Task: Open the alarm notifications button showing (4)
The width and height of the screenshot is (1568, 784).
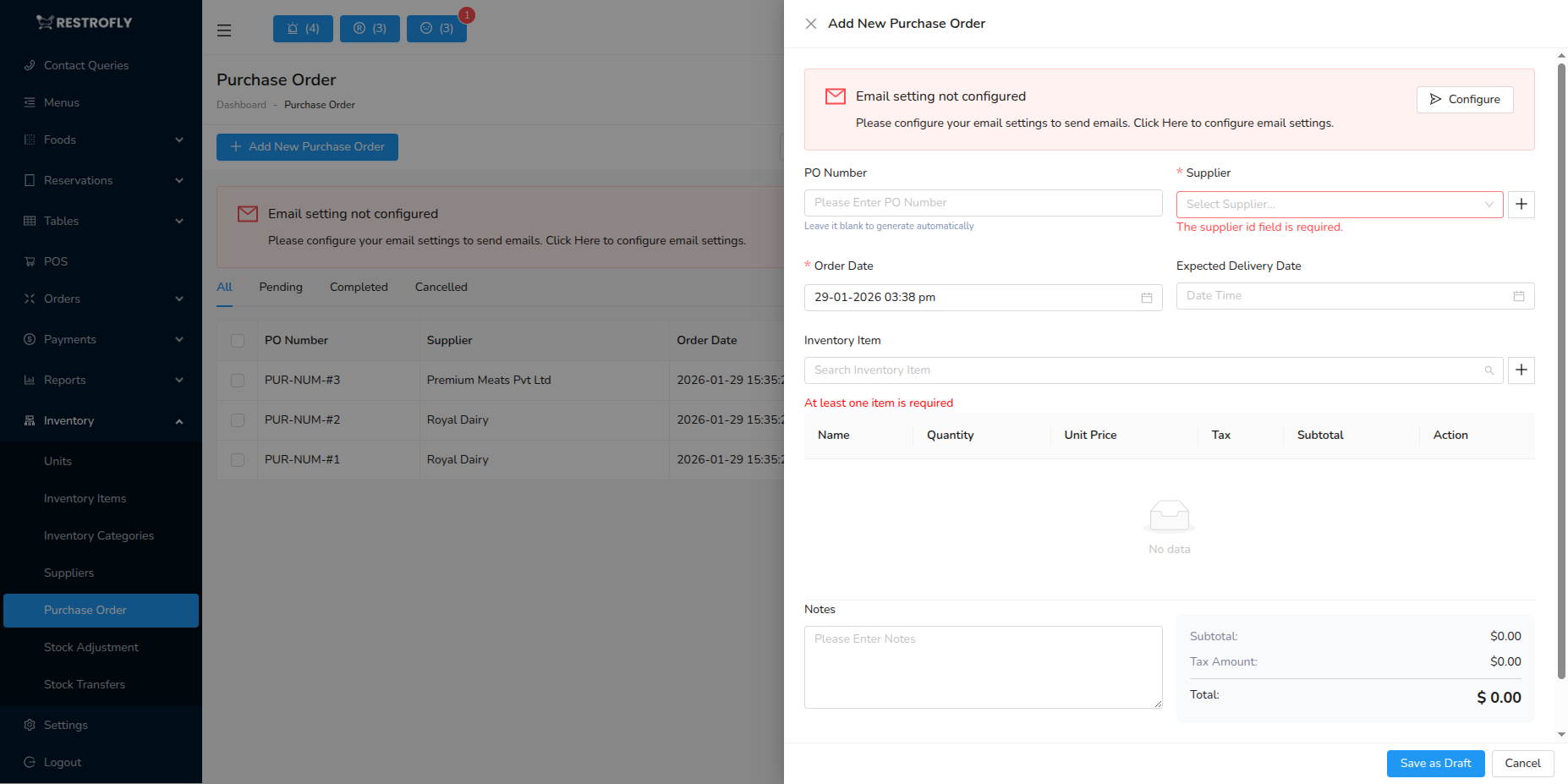Action: pyautogui.click(x=302, y=28)
